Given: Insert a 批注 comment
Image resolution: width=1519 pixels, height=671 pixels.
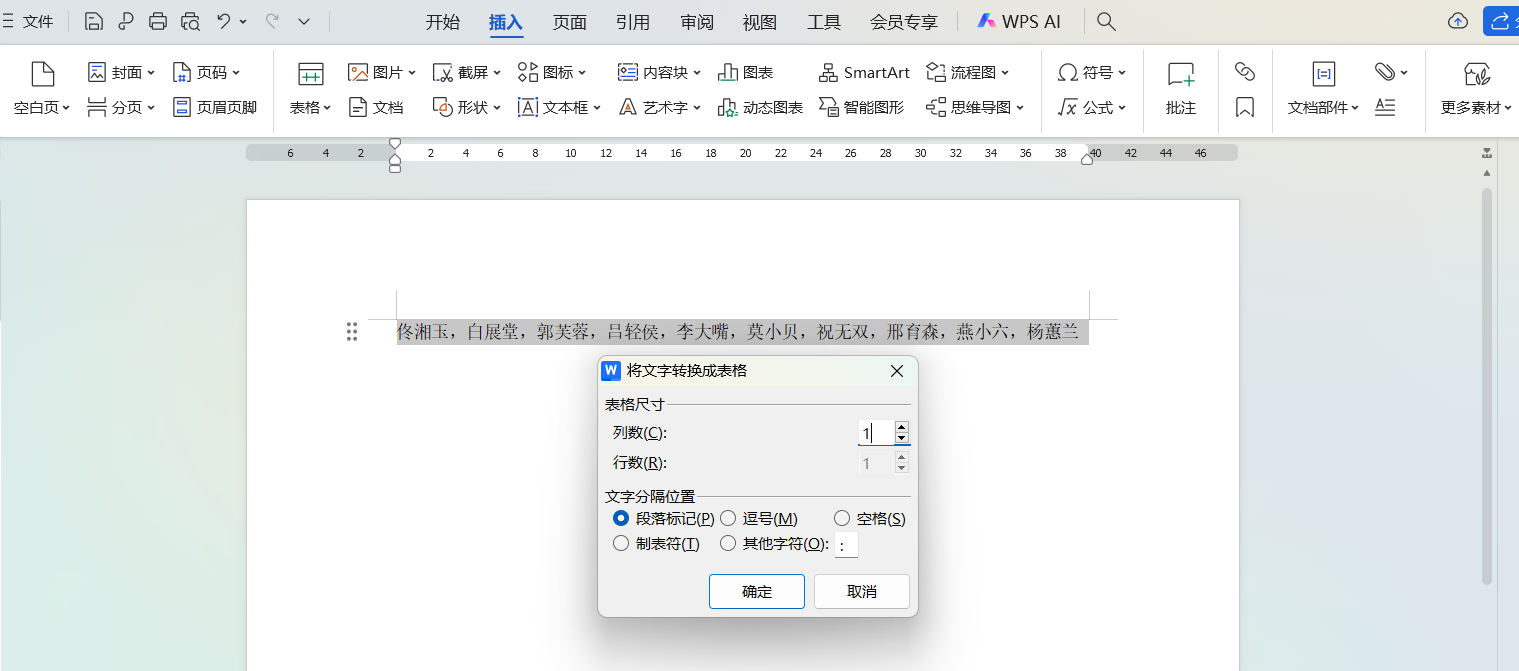Looking at the screenshot, I should pyautogui.click(x=1180, y=89).
